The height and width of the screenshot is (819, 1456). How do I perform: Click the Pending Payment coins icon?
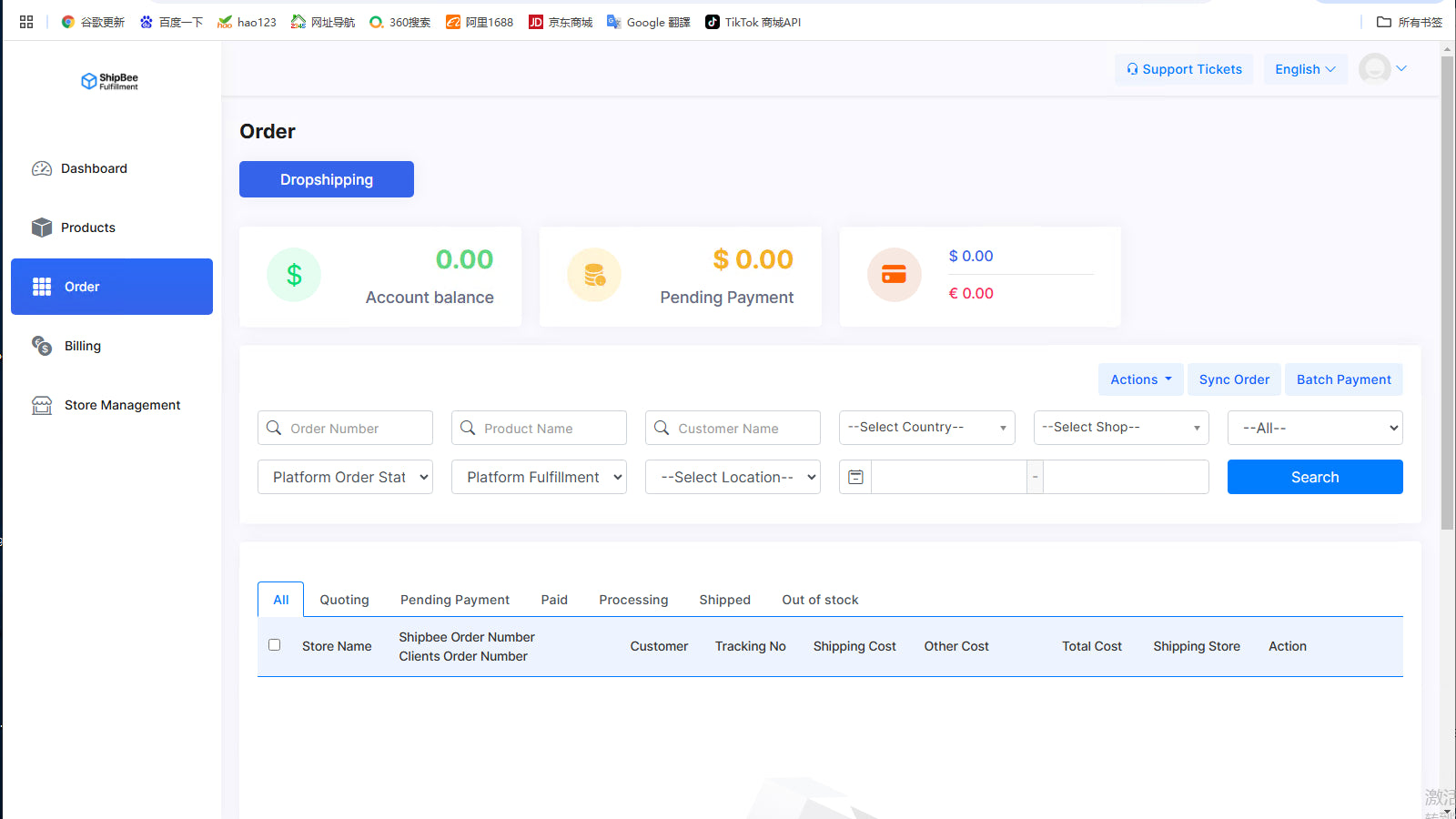coord(594,275)
